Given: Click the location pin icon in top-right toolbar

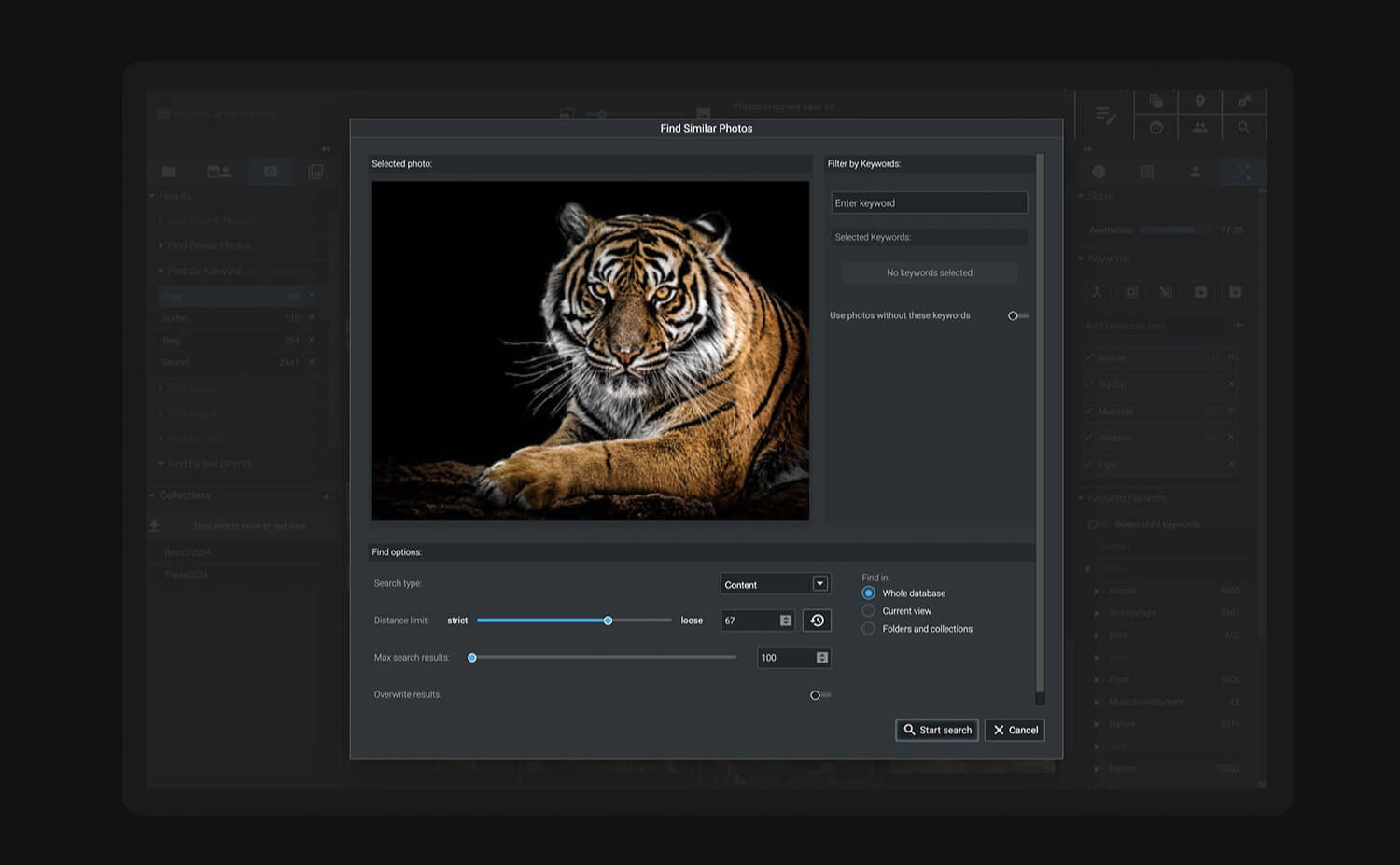Looking at the screenshot, I should click(x=1200, y=101).
